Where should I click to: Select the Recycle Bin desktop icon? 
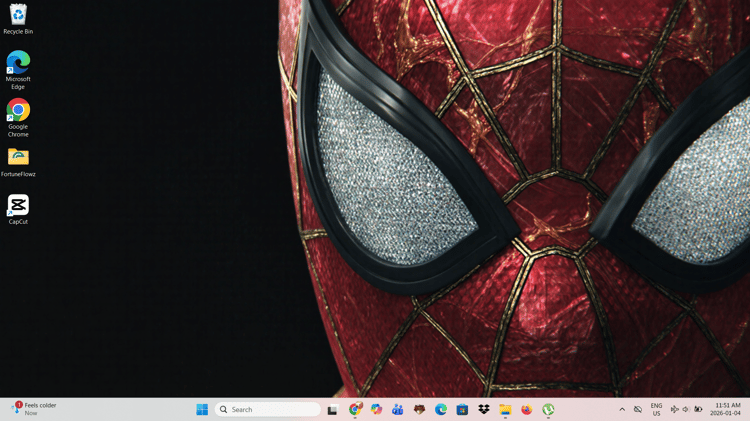coord(18,19)
